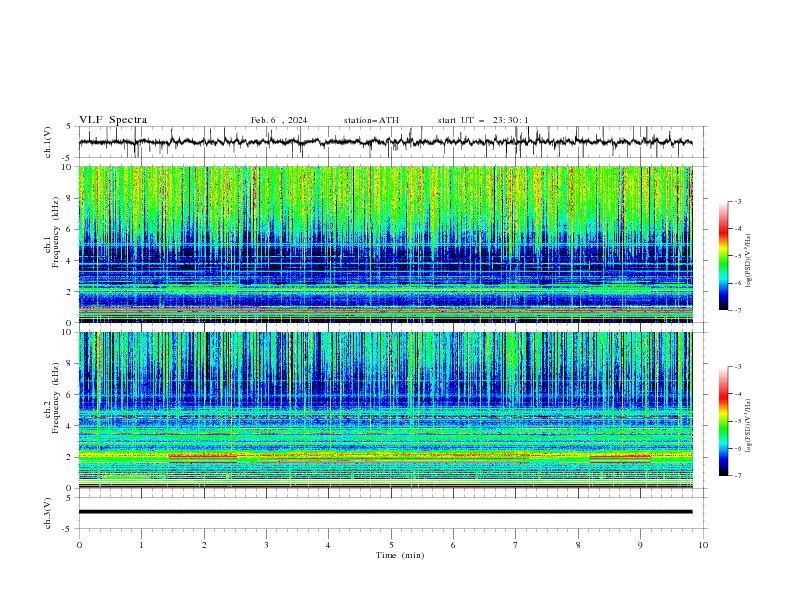Click the ch.2 spectrogram panel

tap(386, 410)
